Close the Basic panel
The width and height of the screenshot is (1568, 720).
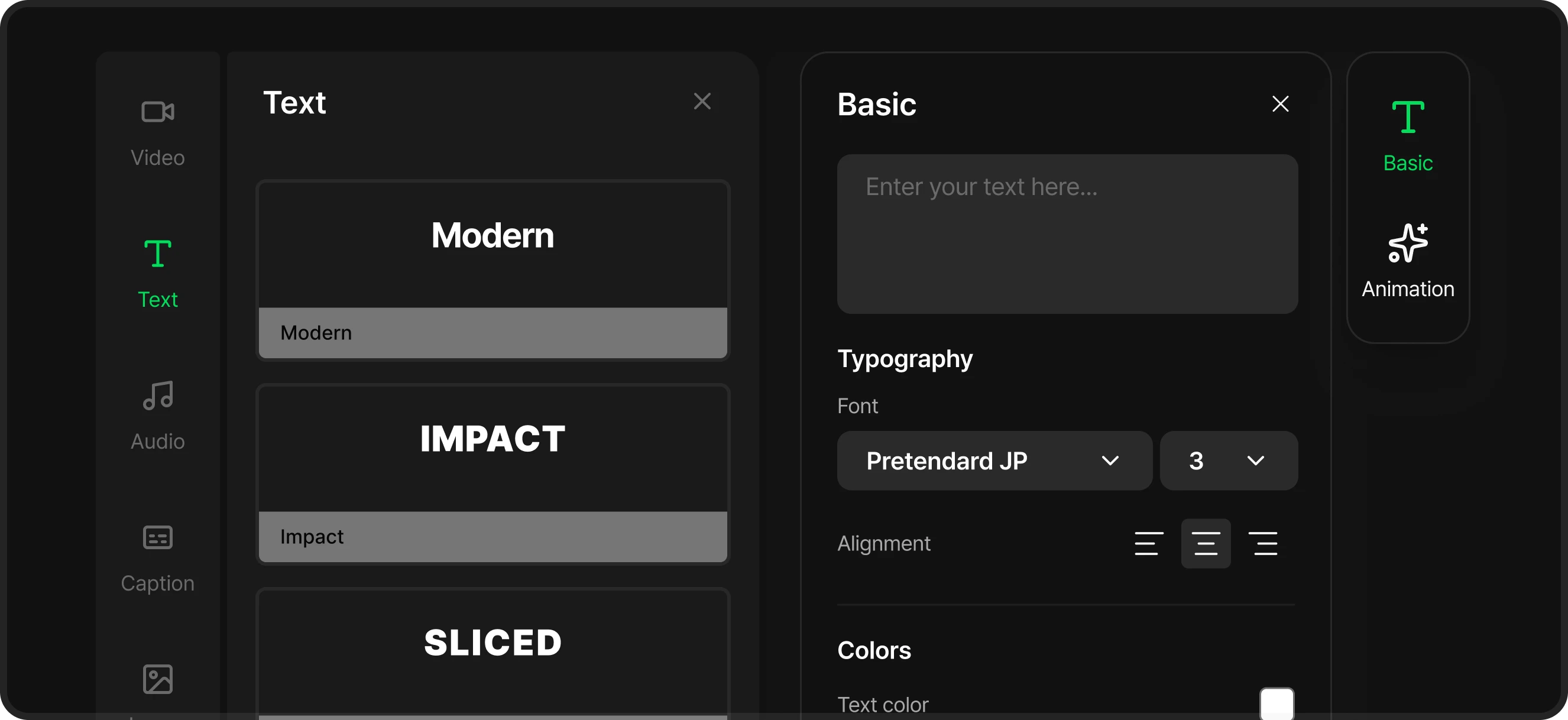tap(1280, 104)
